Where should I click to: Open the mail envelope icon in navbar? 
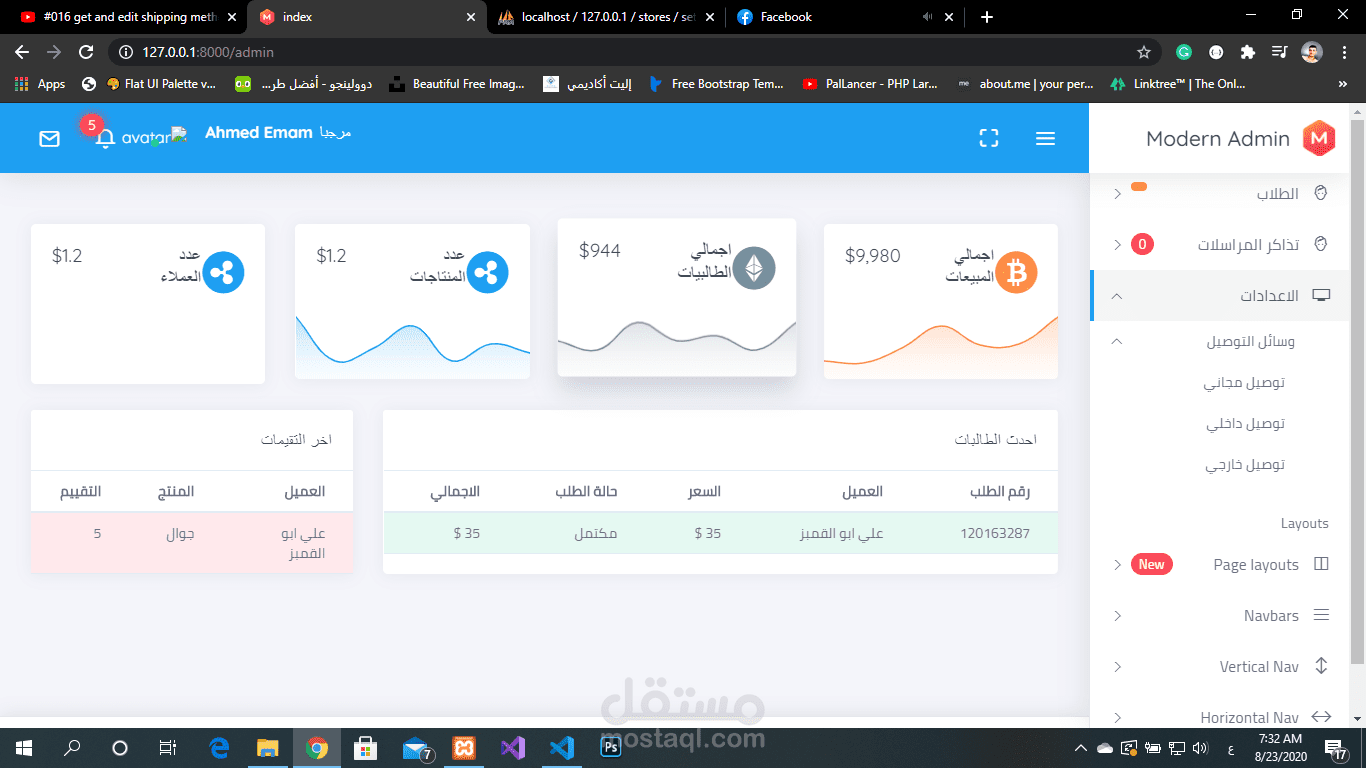pos(49,139)
